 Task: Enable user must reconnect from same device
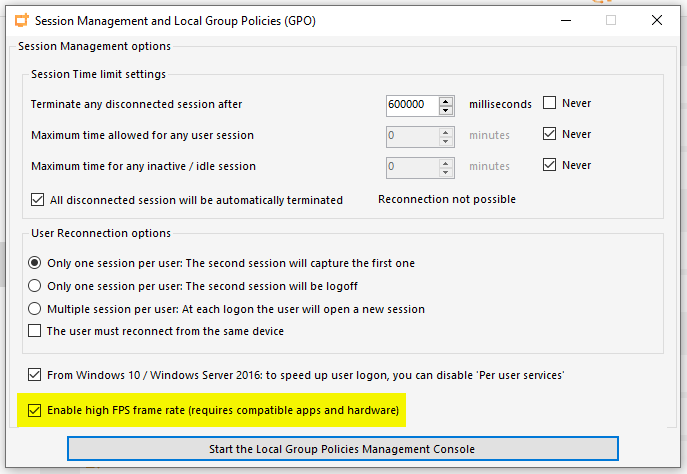[x=36, y=331]
